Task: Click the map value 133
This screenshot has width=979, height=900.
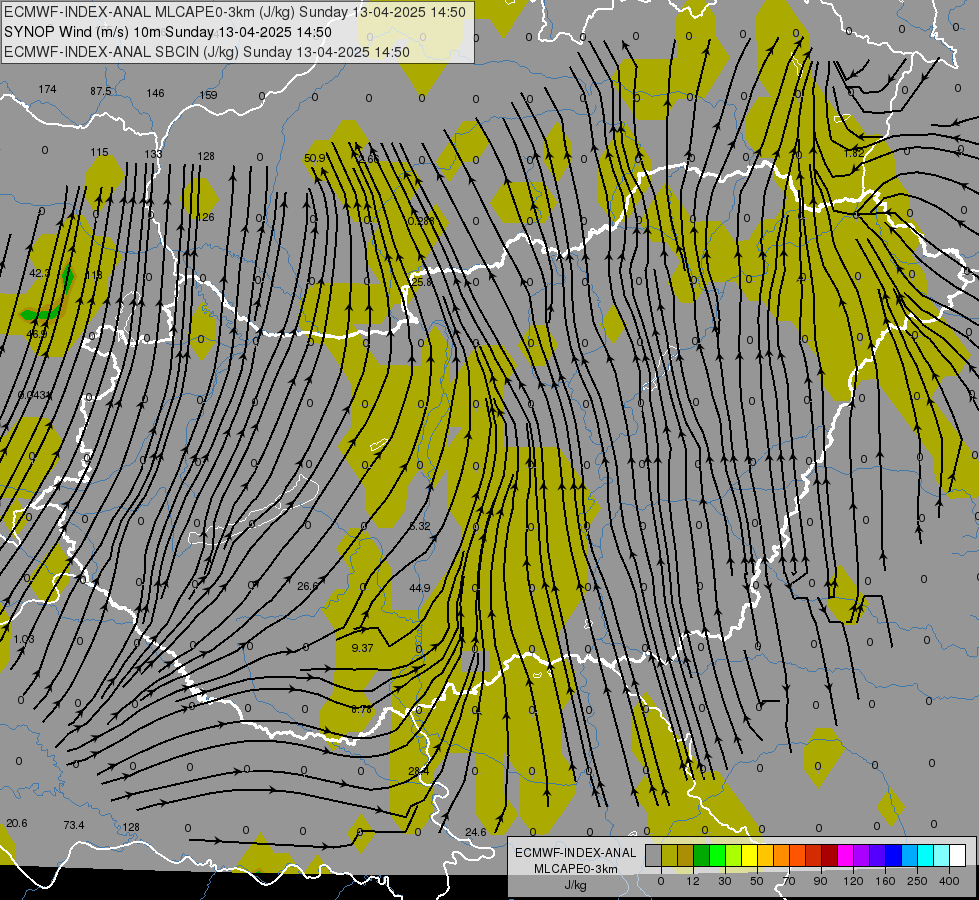Action: (x=154, y=154)
